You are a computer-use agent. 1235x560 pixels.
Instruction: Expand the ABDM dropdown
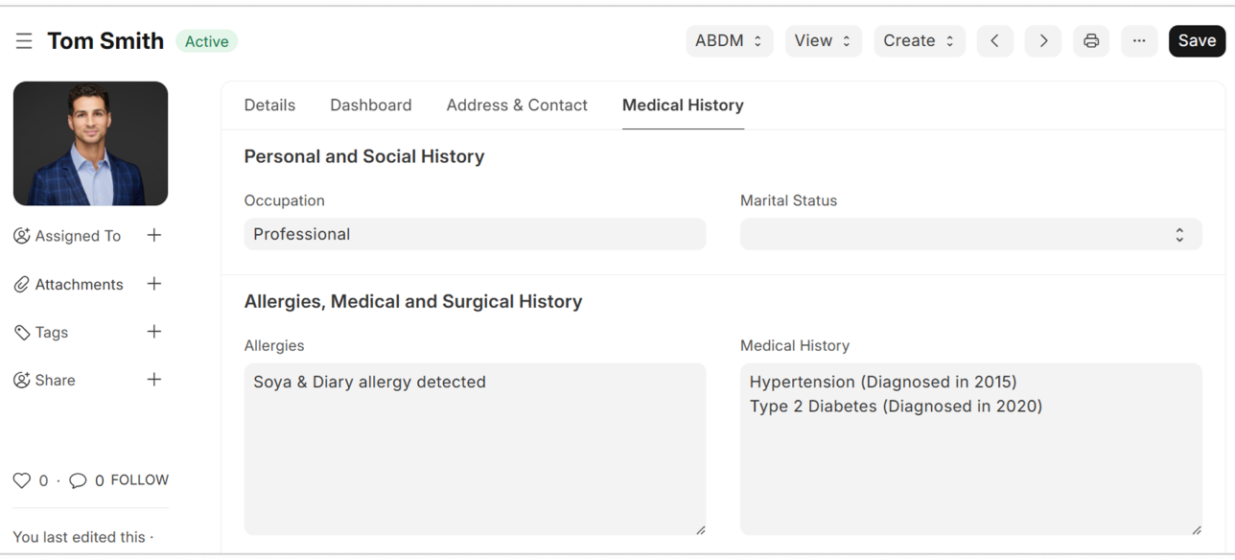pos(729,41)
